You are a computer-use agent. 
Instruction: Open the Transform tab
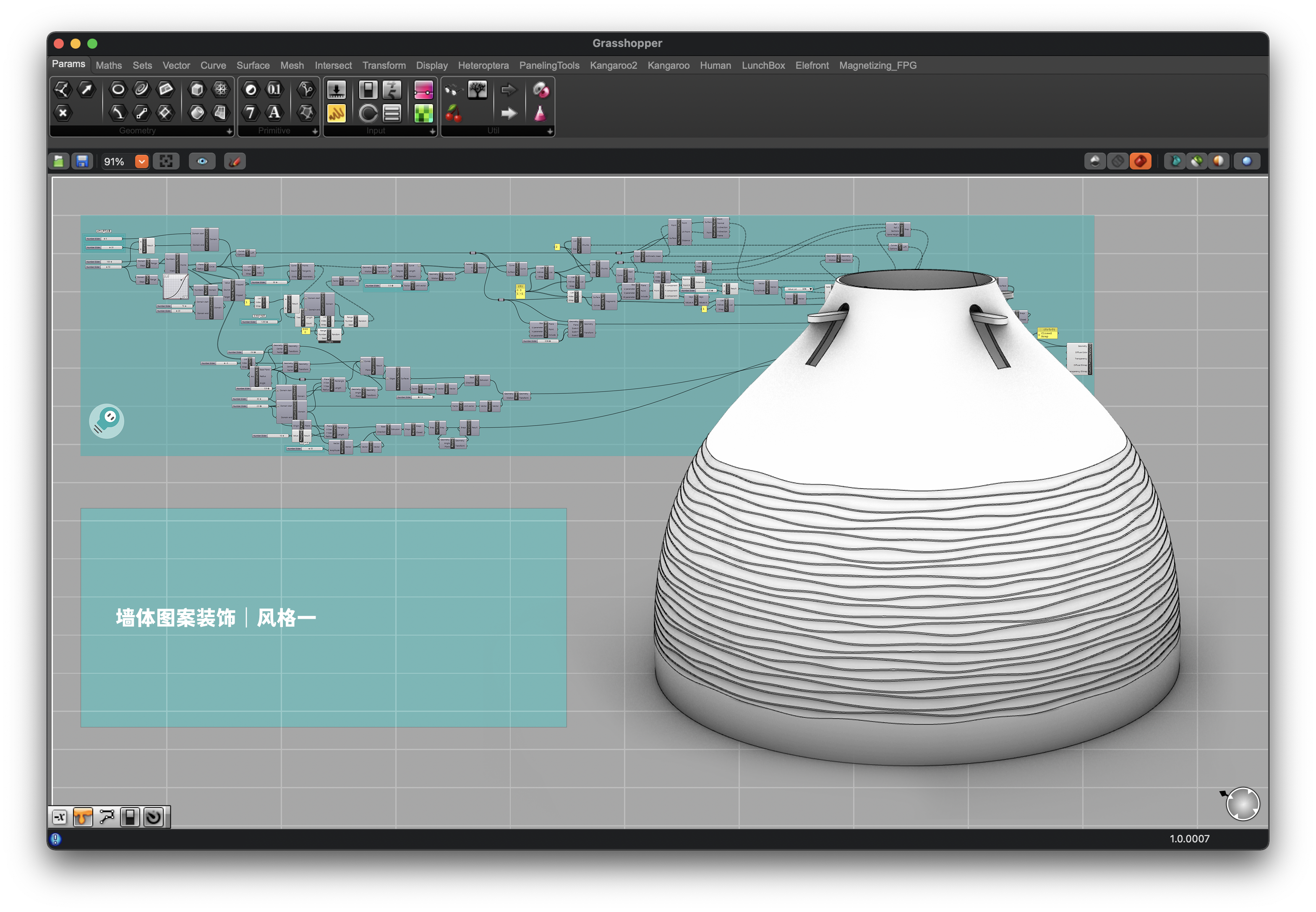384,66
